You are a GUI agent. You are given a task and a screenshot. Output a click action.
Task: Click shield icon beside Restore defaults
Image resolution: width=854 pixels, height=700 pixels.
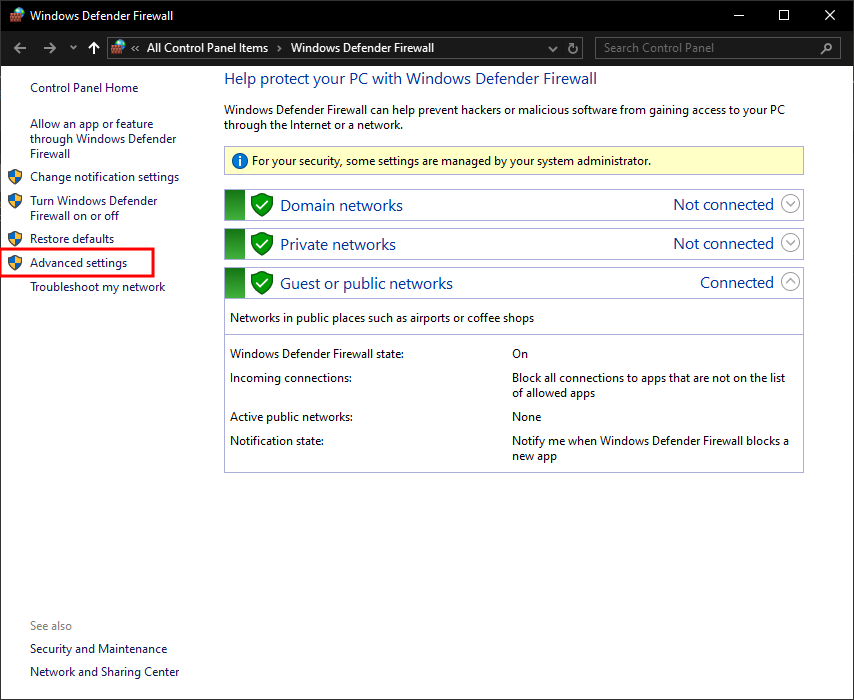coord(15,239)
